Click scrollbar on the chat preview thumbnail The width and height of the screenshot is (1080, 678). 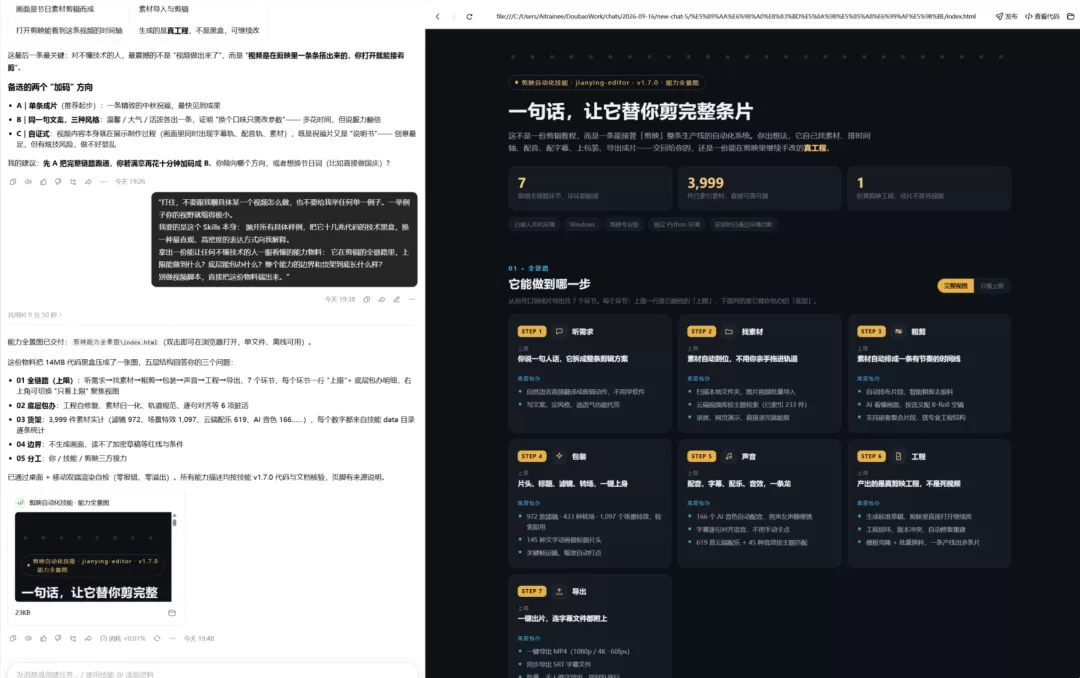click(174, 520)
